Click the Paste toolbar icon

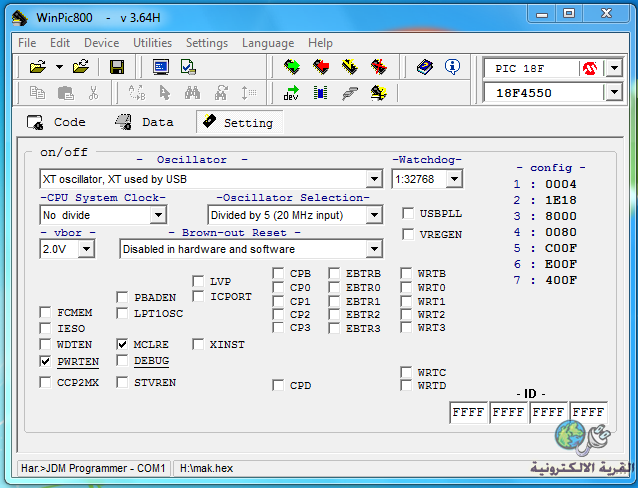65,93
